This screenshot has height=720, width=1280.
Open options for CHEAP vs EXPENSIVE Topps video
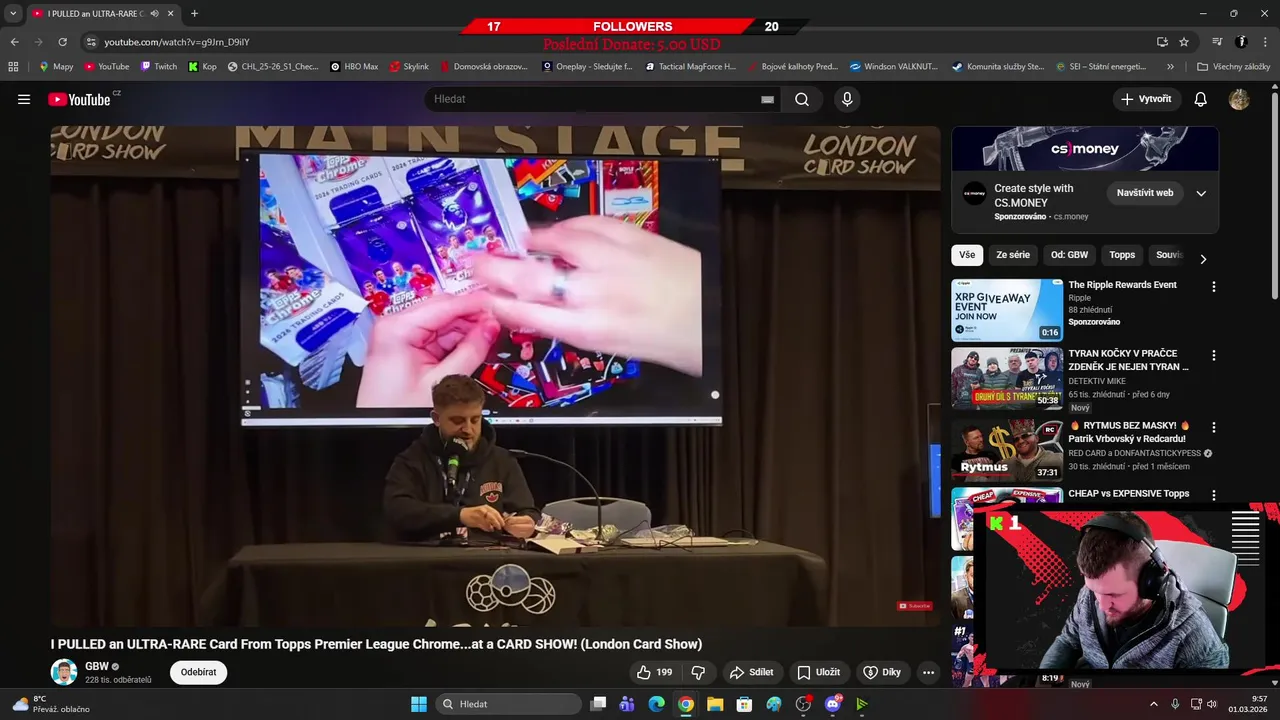point(1214,495)
